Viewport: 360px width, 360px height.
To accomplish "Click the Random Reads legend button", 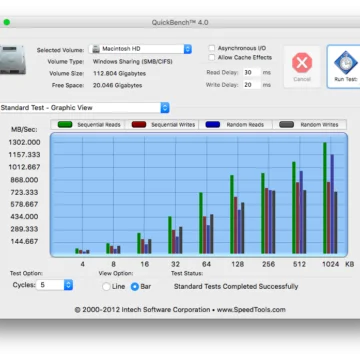I will [235, 125].
